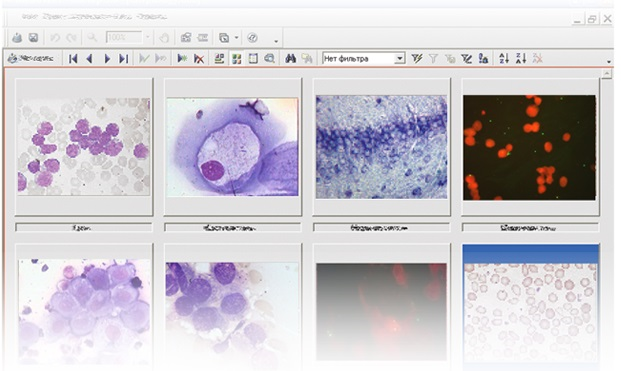Click the scroll-up arrow of the gallery
621x371 pixels.
tap(607, 74)
